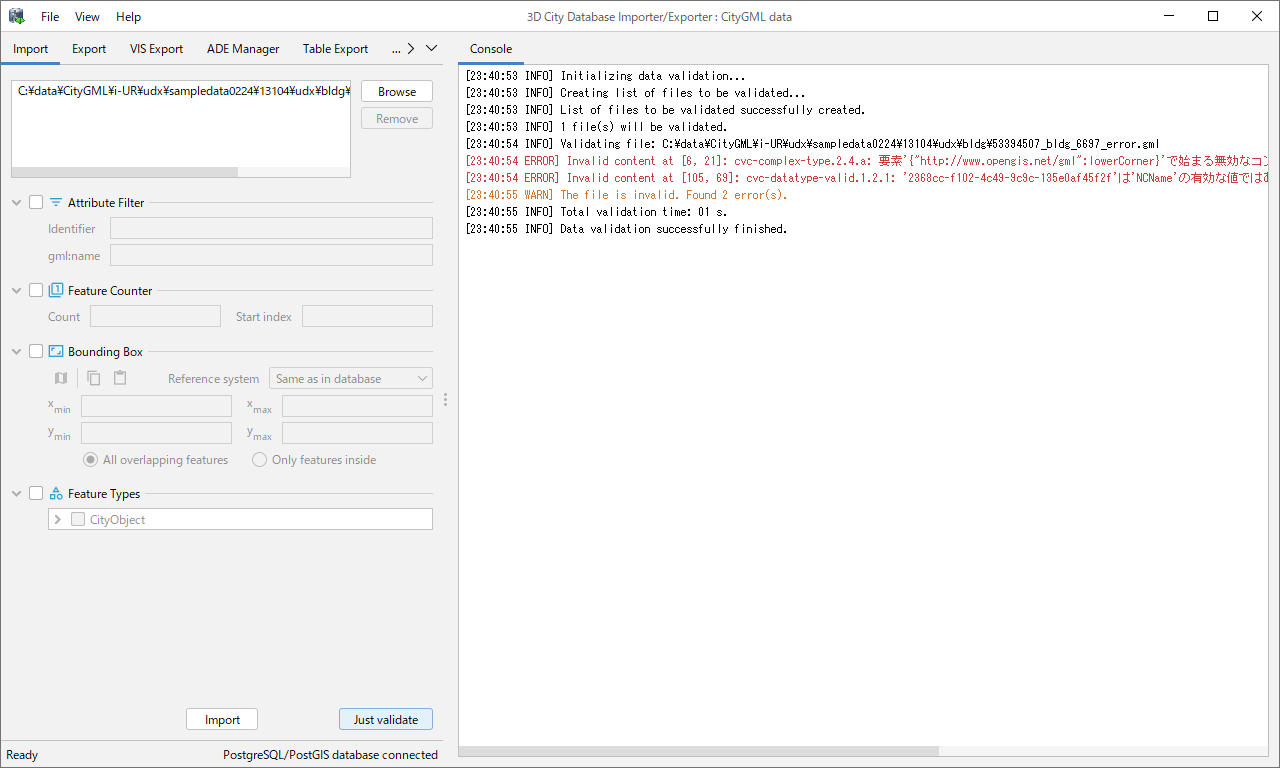Click 'PostgreSQL/PostGIS database connected' status text

coord(330,755)
